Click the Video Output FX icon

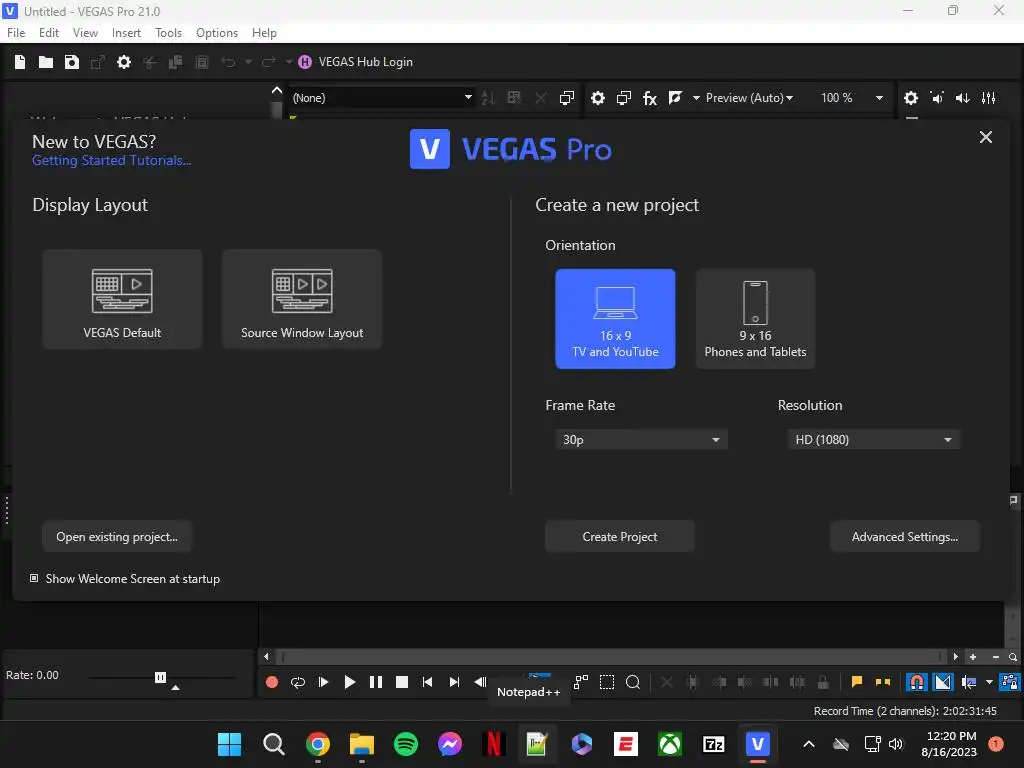(650, 98)
